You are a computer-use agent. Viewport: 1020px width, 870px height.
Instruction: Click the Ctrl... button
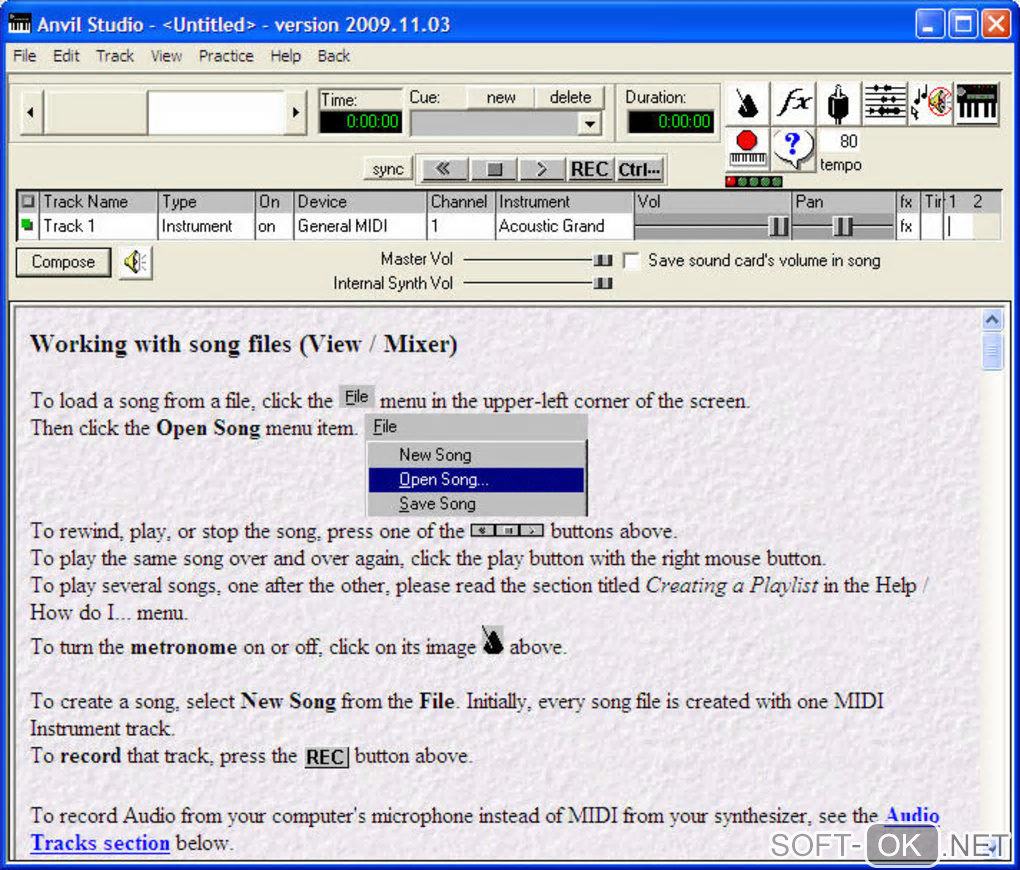639,169
